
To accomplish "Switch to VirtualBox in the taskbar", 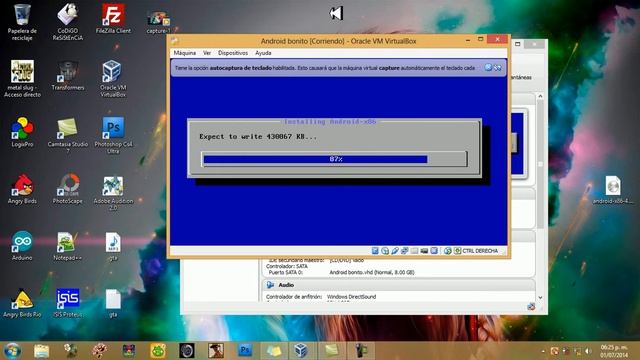I will (x=301, y=351).
